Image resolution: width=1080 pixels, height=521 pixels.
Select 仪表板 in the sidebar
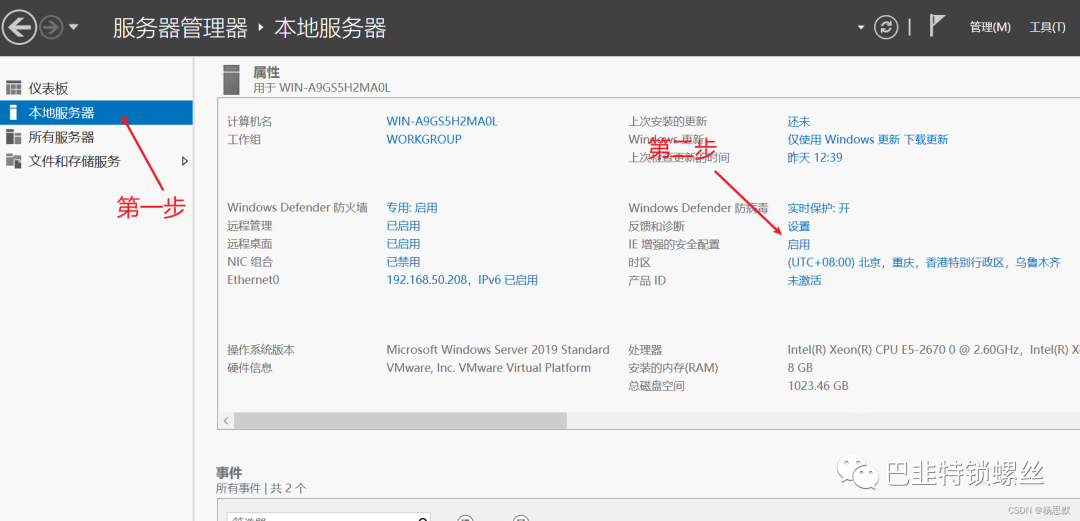point(96,88)
